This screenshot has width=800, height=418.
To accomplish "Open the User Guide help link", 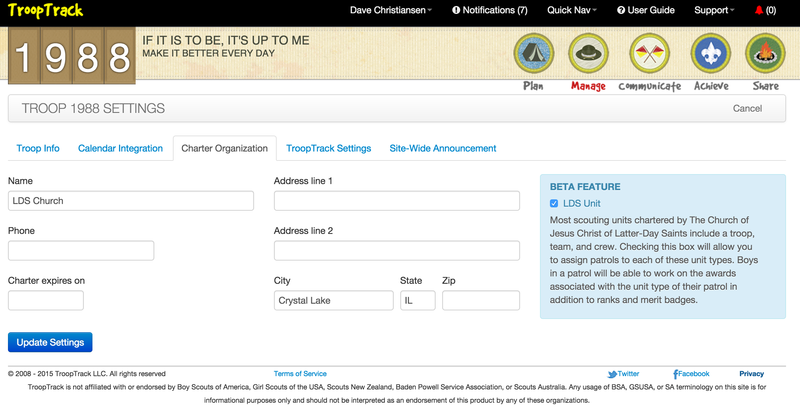I will 645,10.
